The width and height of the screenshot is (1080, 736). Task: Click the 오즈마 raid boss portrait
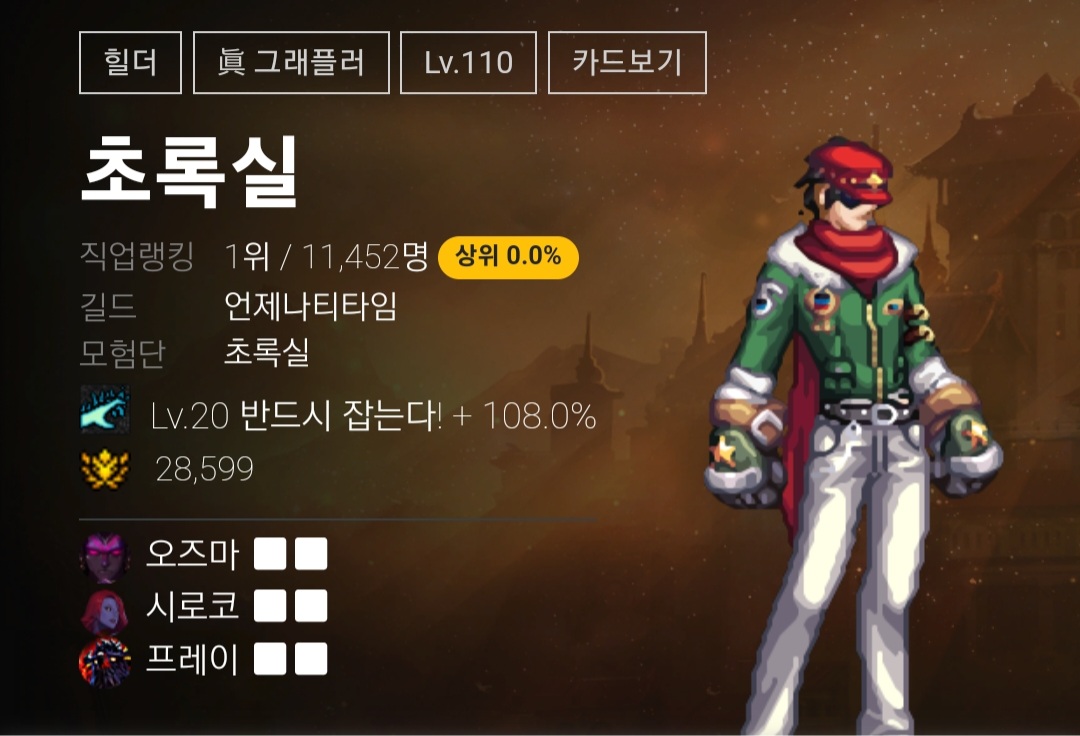pyautogui.click(x=105, y=556)
